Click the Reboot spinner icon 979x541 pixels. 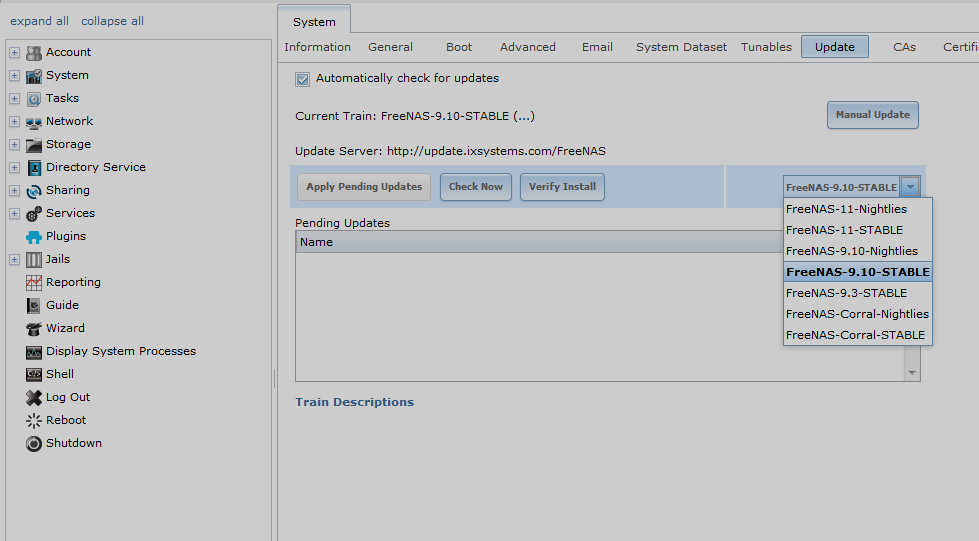34,420
